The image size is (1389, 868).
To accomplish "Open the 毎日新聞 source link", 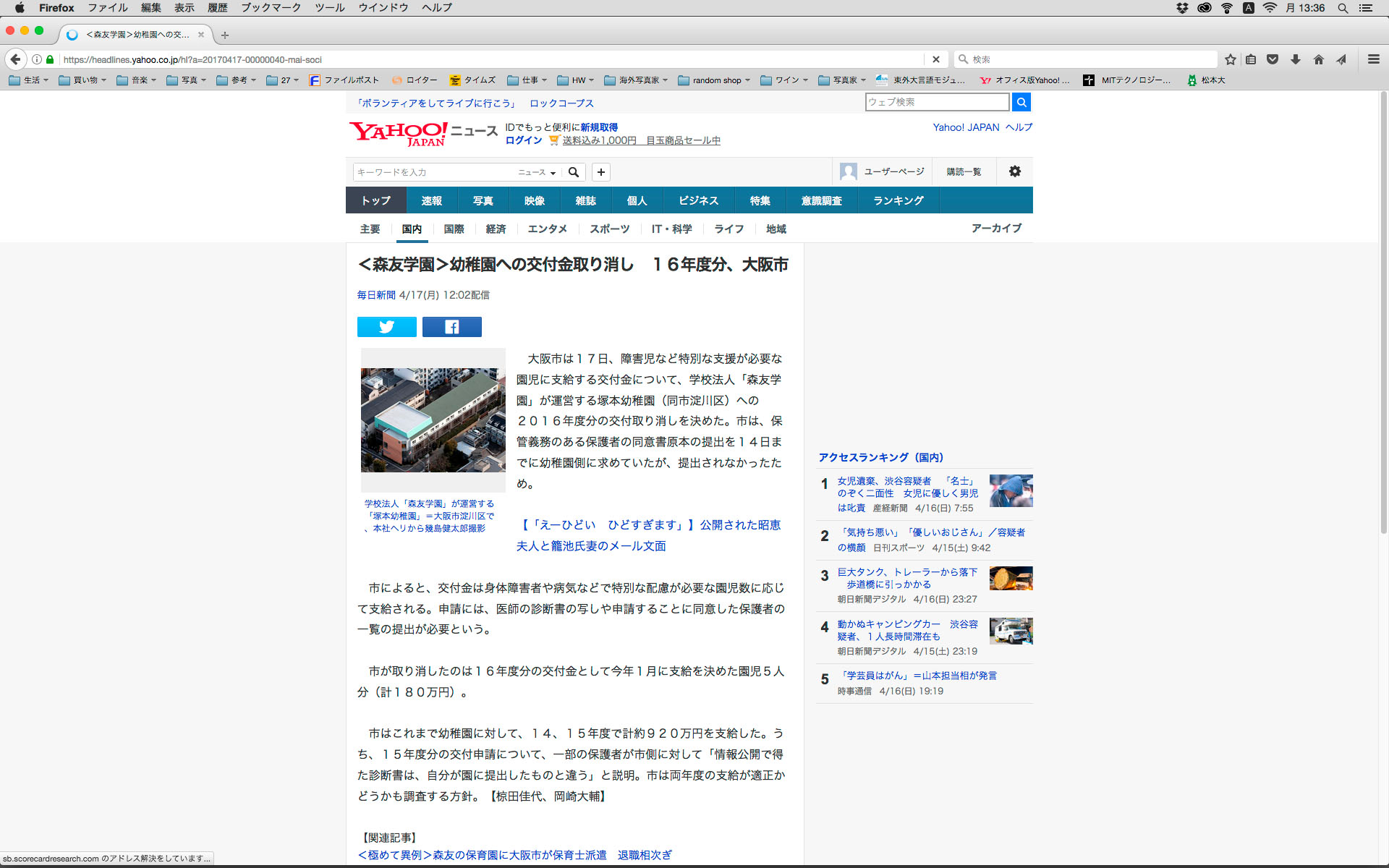I will coord(375,295).
